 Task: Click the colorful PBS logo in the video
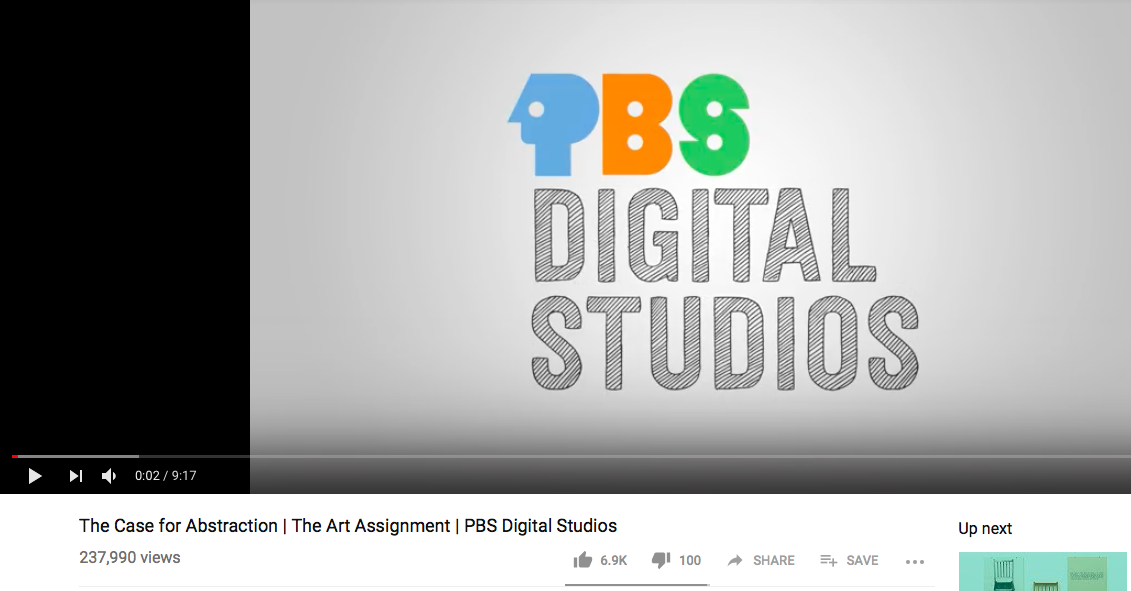tap(628, 122)
